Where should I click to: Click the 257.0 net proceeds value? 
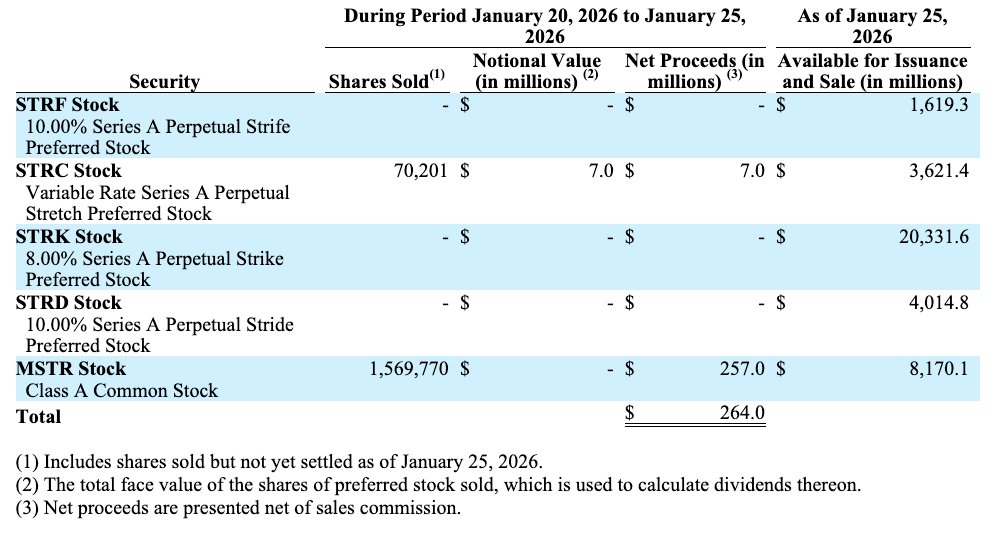[742, 369]
